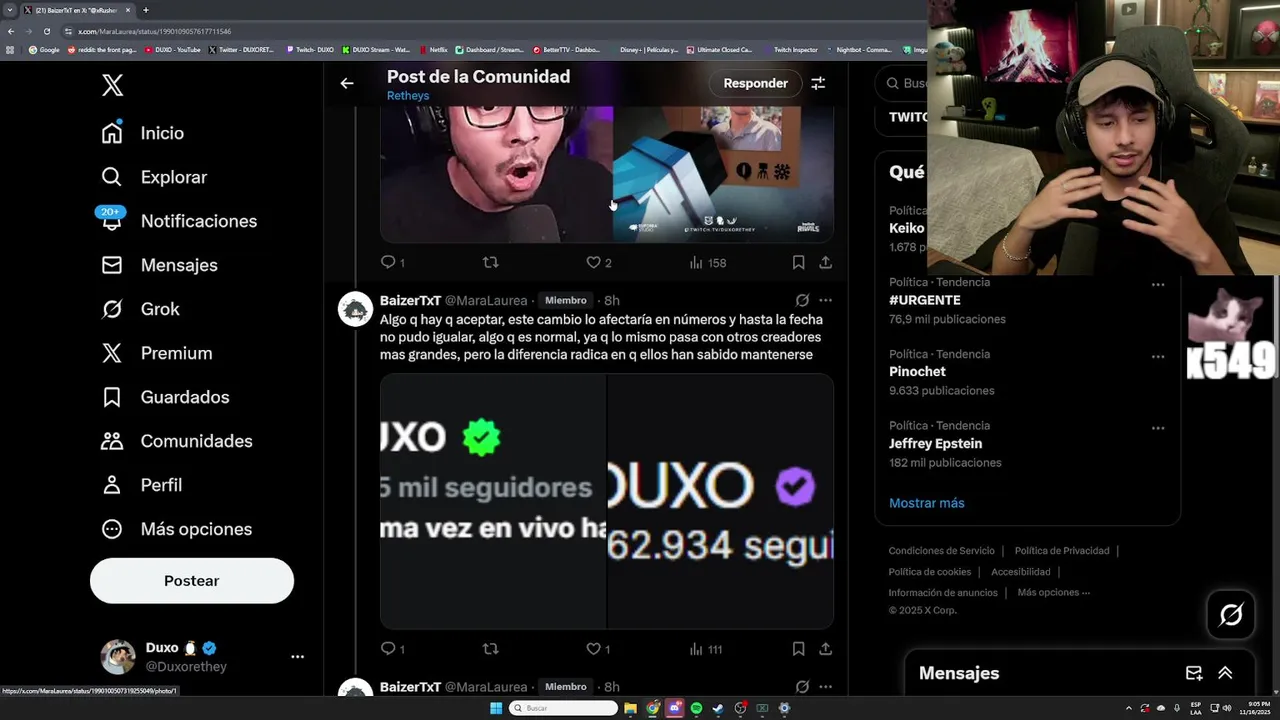
Task: Open more options on the bottom BaizerTxT post
Action: click(x=825, y=687)
